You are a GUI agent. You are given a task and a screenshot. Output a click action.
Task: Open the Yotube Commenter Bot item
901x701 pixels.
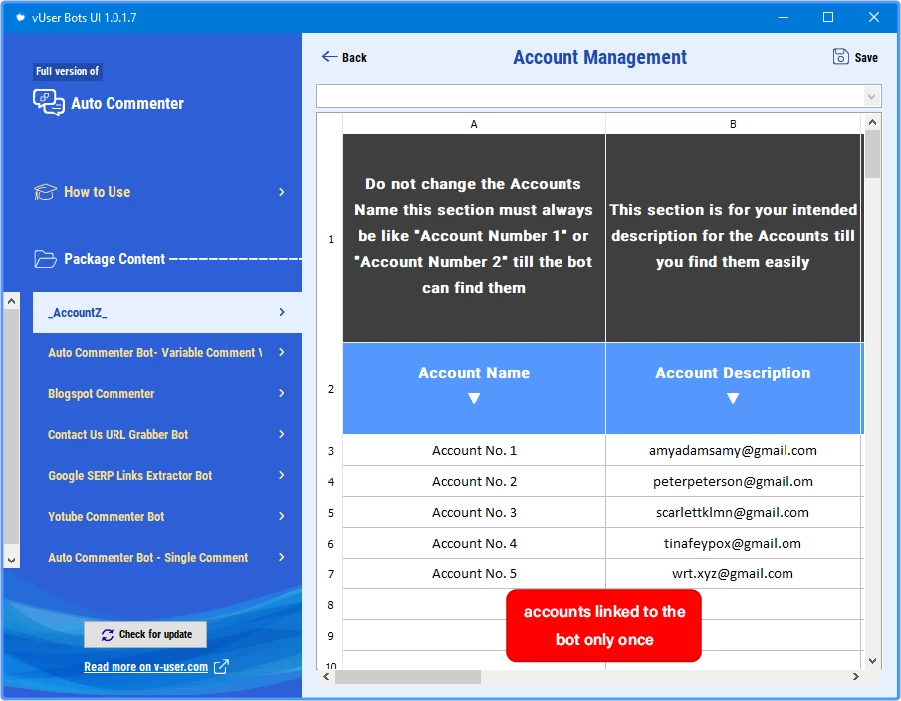coord(167,516)
